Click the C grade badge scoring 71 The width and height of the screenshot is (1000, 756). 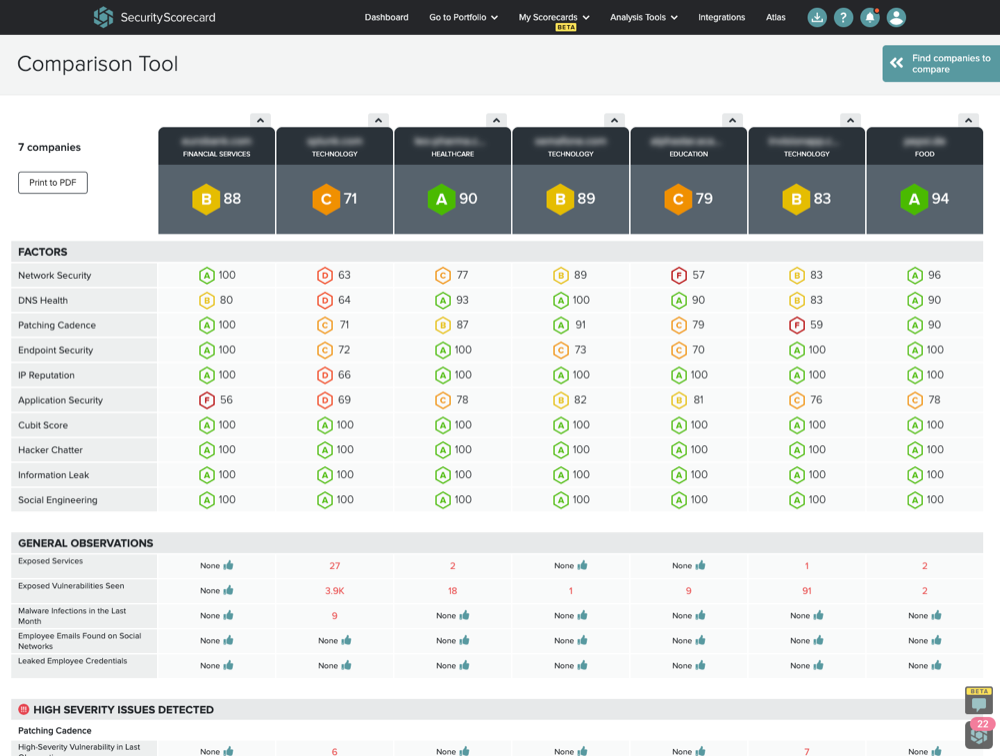pyautogui.click(x=325, y=199)
